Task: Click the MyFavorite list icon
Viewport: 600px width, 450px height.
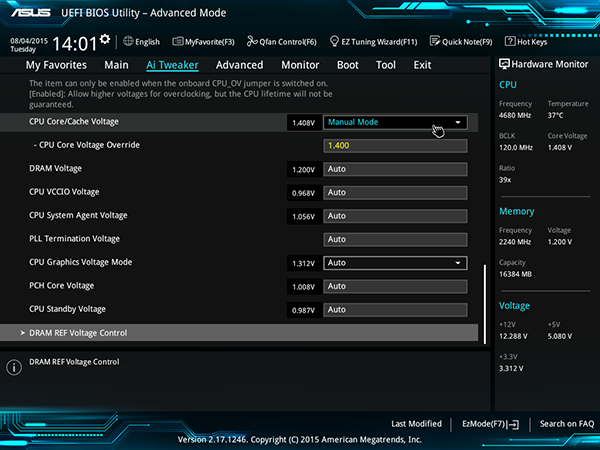Action: pos(178,41)
